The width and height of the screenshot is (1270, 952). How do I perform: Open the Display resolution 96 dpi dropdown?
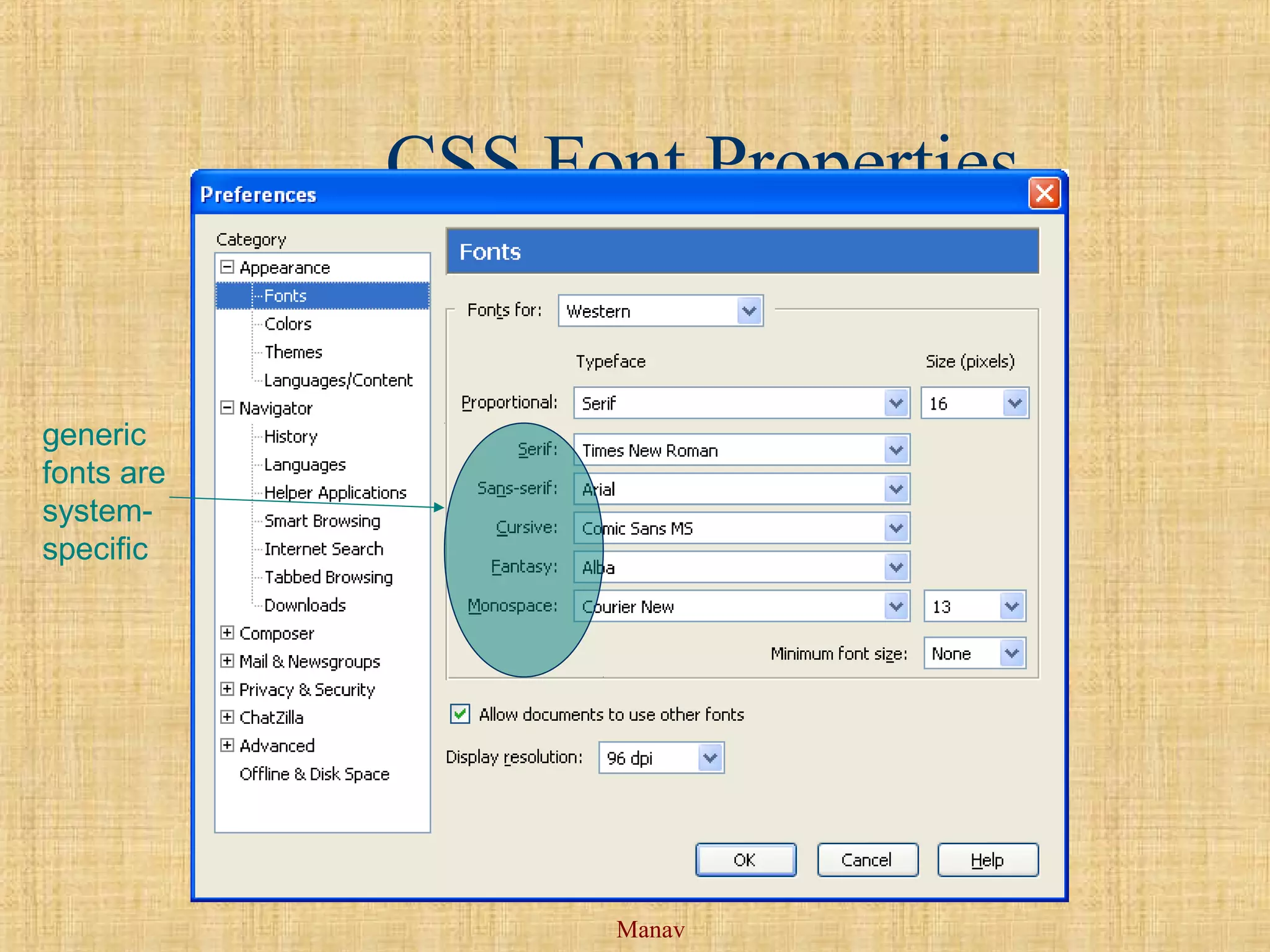coord(710,758)
